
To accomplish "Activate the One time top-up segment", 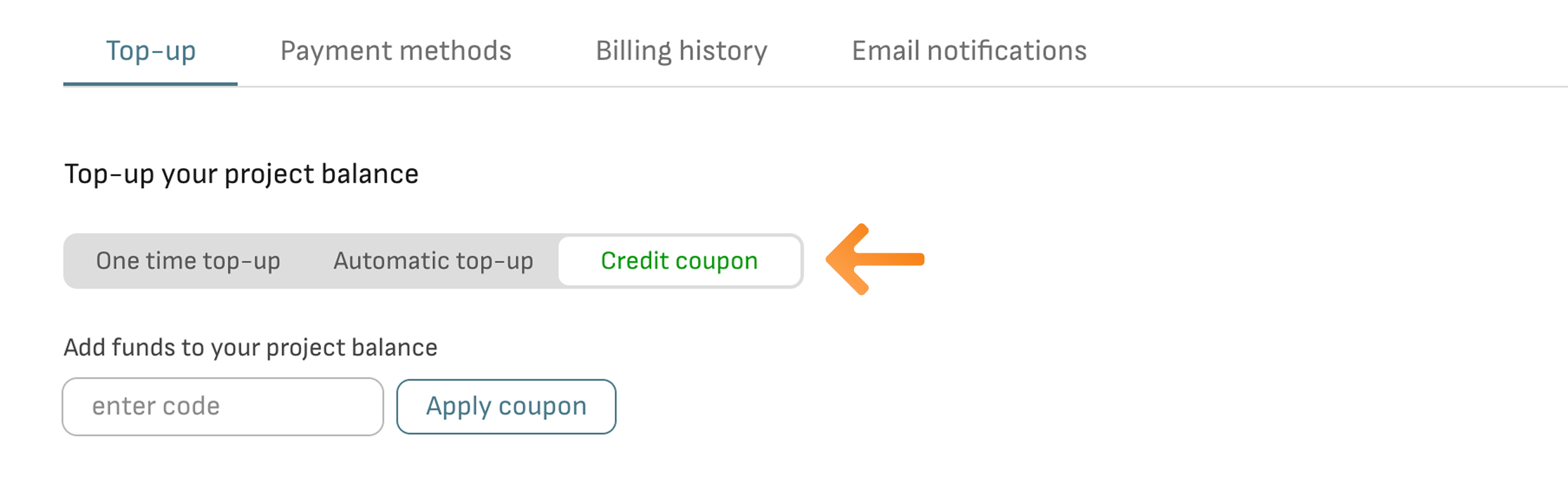I will point(188,261).
